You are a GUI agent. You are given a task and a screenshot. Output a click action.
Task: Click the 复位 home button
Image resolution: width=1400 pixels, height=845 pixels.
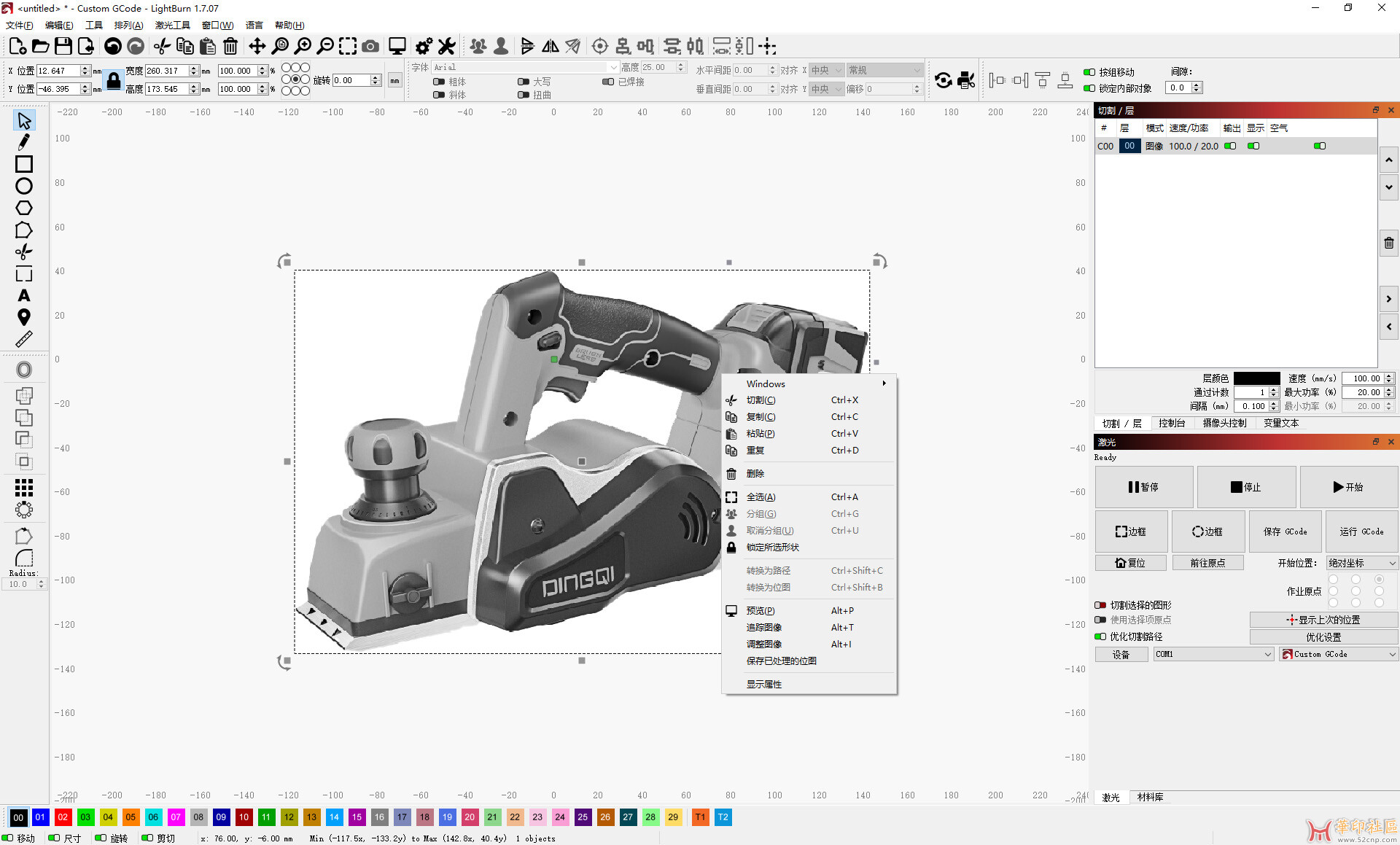(1130, 563)
